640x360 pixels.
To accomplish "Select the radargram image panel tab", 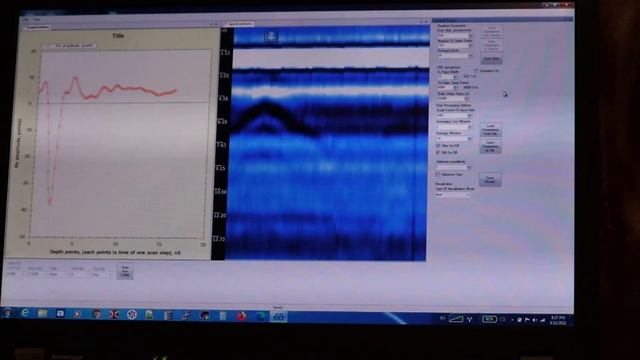I will point(240,24).
